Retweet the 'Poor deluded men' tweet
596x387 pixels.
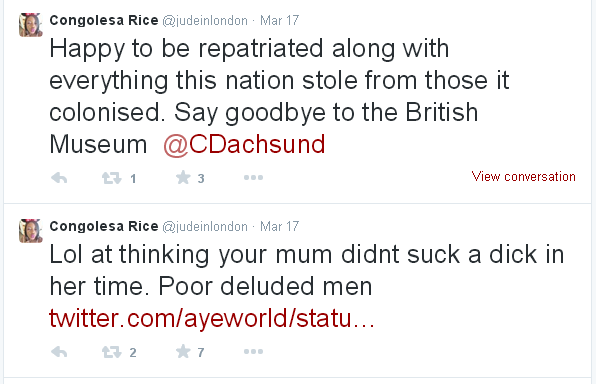click(x=111, y=352)
